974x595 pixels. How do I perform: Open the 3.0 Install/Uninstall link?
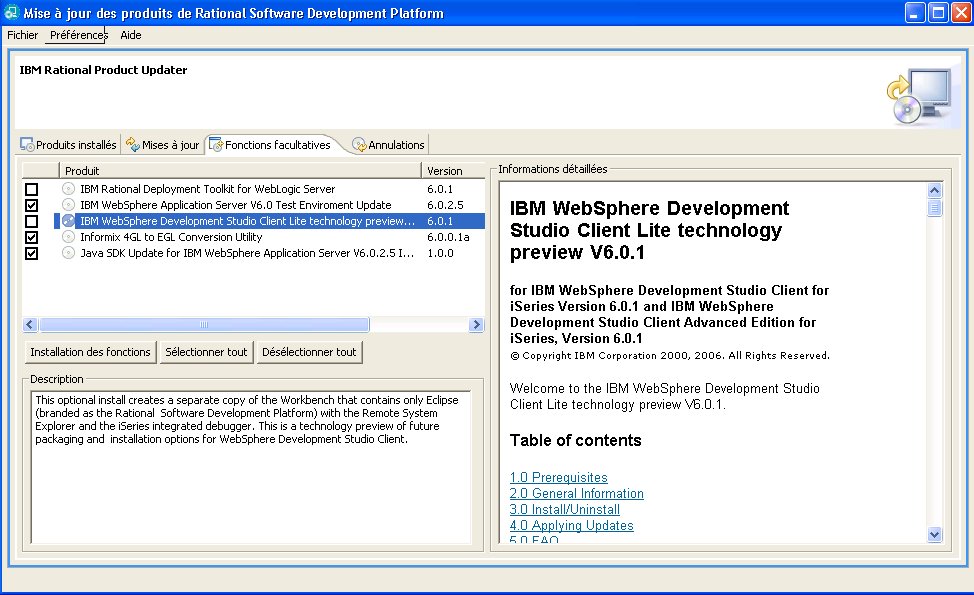[x=565, y=510]
